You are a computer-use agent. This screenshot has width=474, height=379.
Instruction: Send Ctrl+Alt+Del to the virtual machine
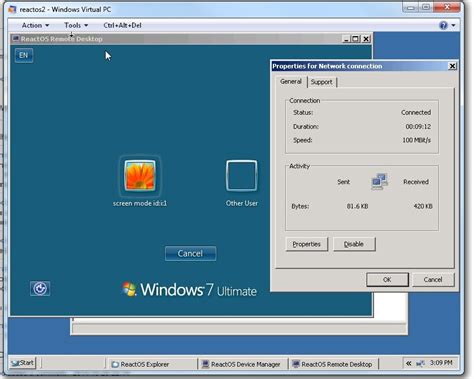coord(122,25)
